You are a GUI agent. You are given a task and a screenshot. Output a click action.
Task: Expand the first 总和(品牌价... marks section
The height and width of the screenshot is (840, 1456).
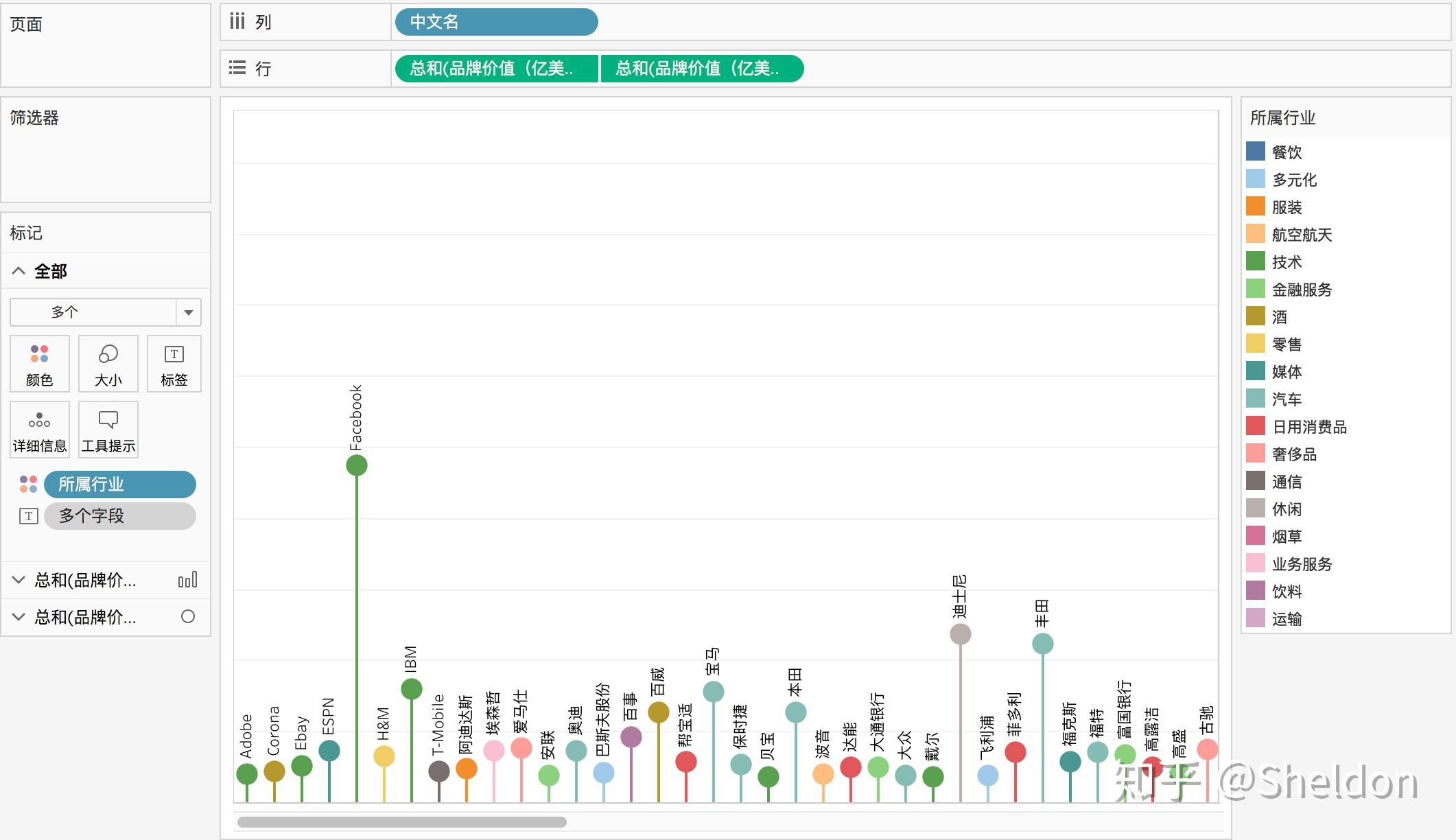pos(19,581)
